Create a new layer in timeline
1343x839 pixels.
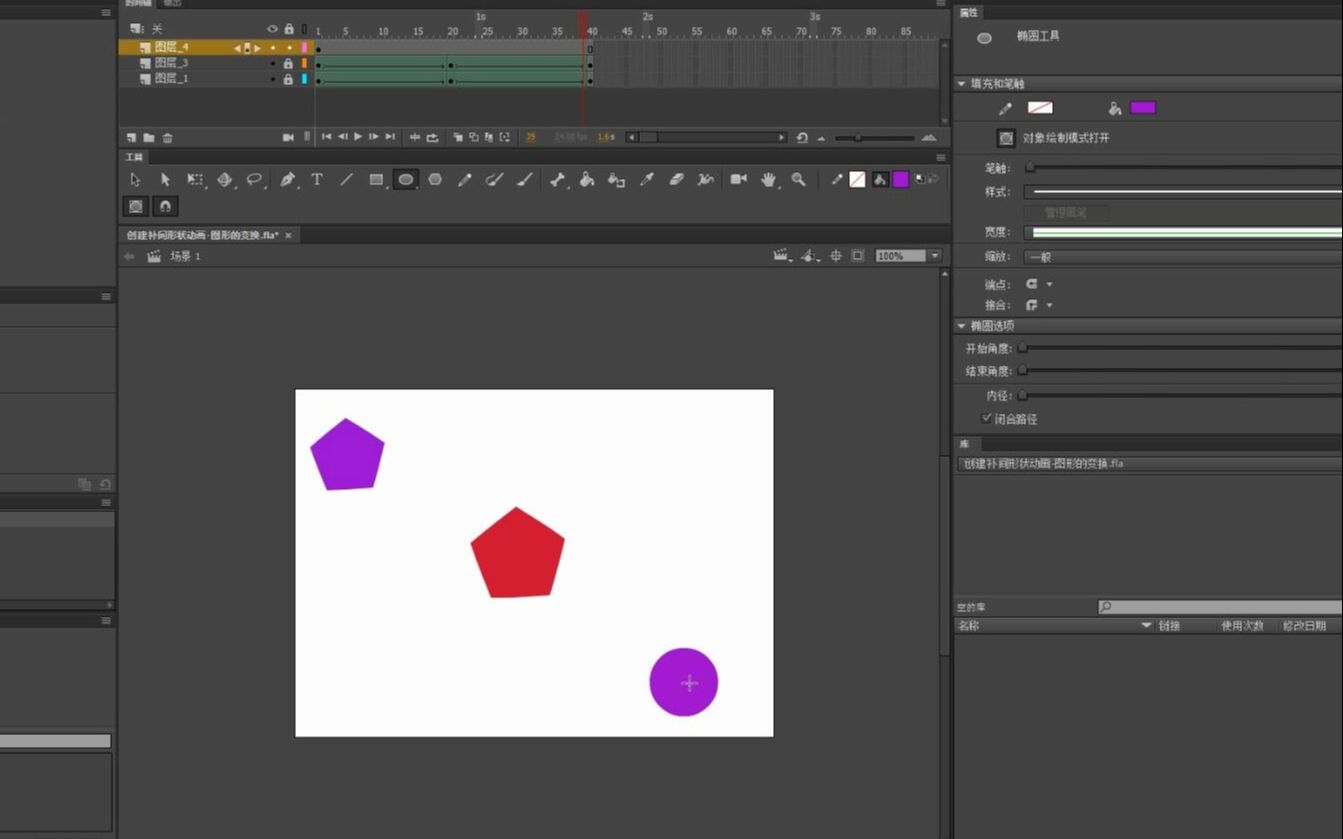131,137
